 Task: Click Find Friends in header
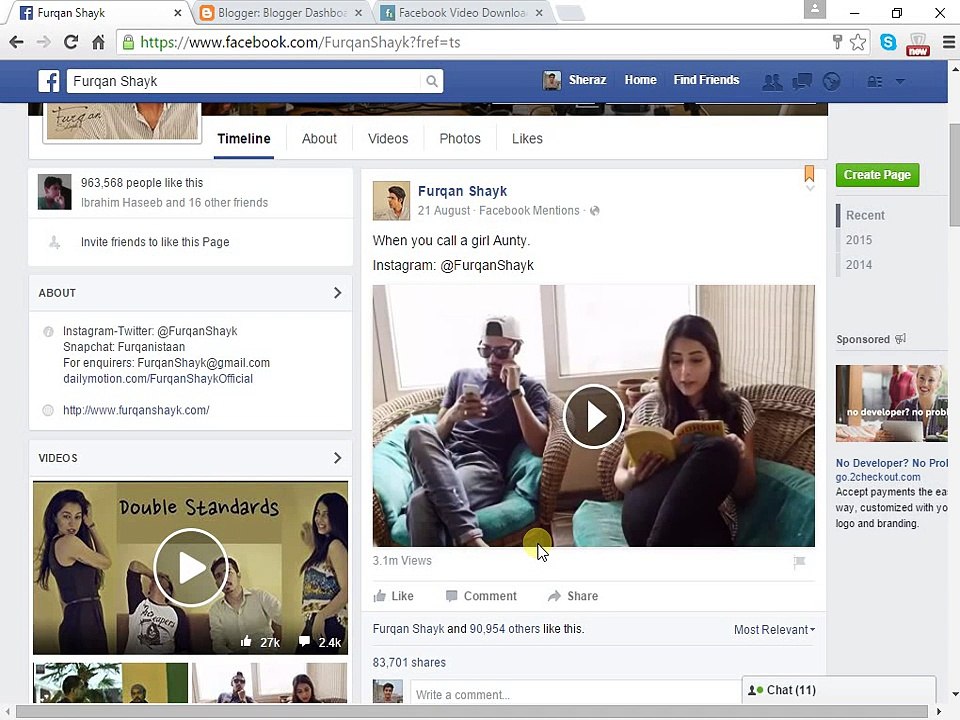(x=706, y=80)
